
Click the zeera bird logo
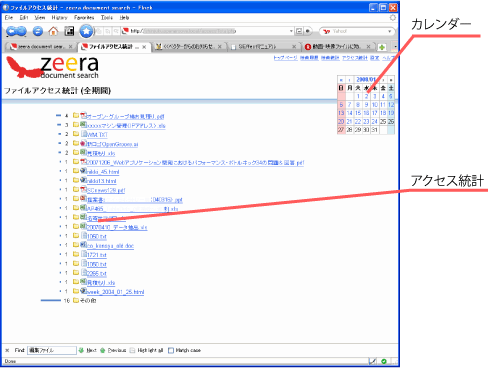coord(25,68)
